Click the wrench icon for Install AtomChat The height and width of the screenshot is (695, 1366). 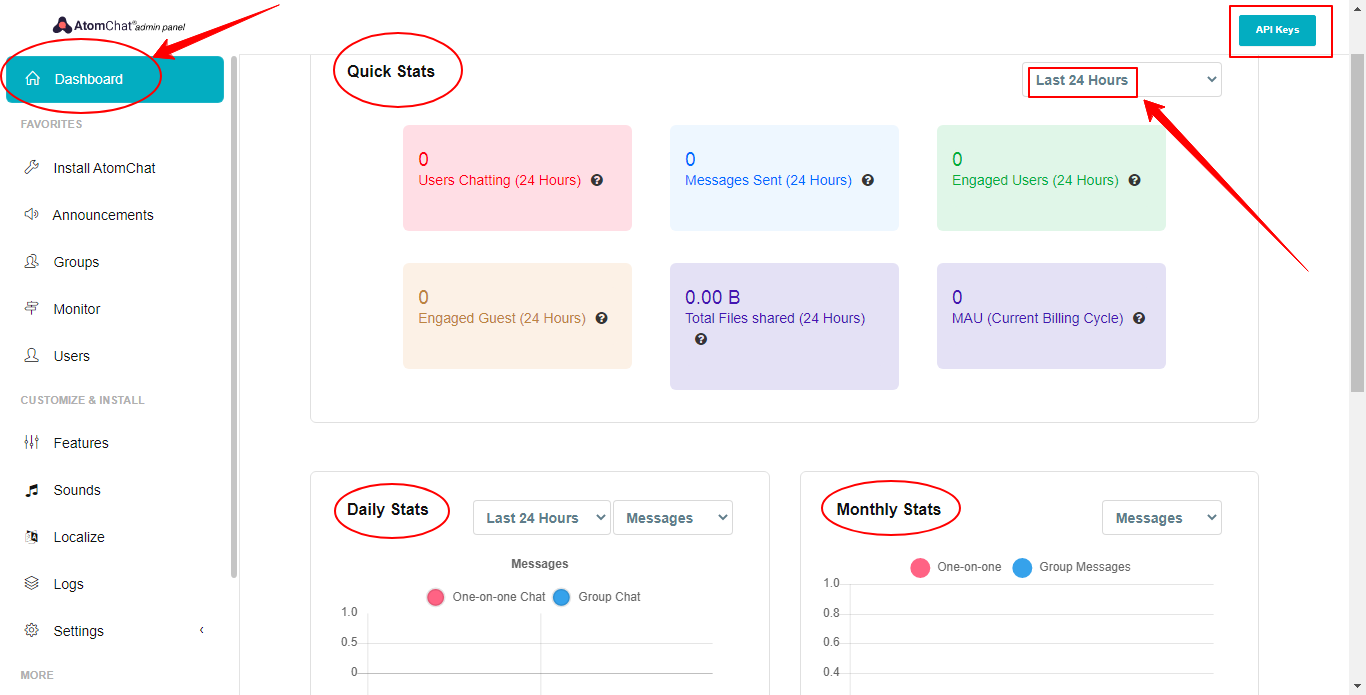(32, 168)
